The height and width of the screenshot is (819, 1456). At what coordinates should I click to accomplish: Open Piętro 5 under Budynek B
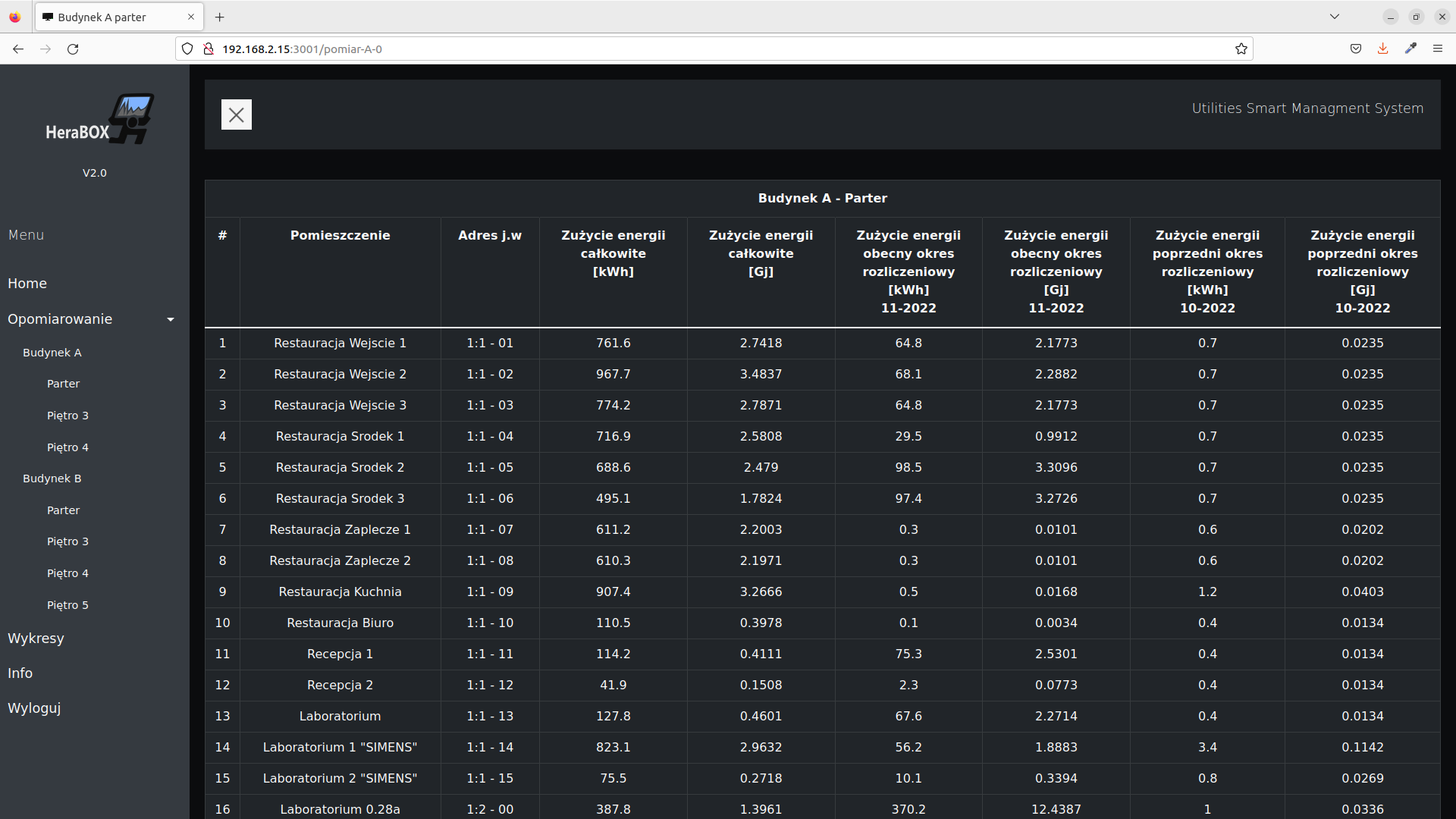pyautogui.click(x=67, y=605)
